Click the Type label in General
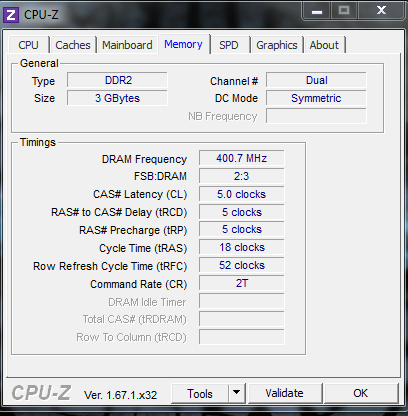Image resolution: width=408 pixels, height=416 pixels. coord(43,81)
